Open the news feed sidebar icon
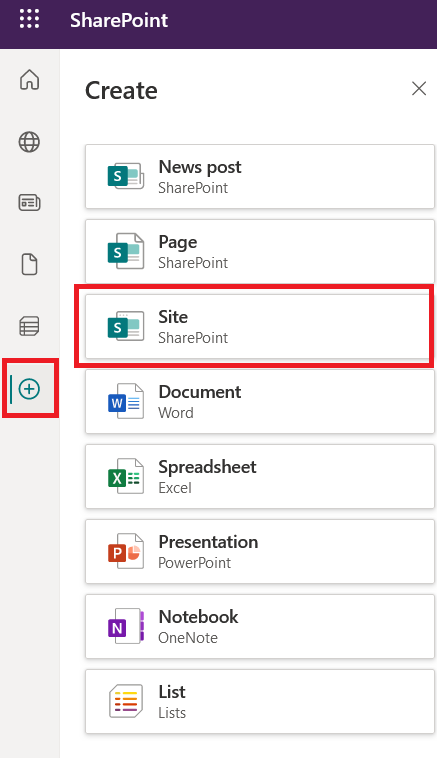Image resolution: width=437 pixels, height=758 pixels. tap(29, 203)
